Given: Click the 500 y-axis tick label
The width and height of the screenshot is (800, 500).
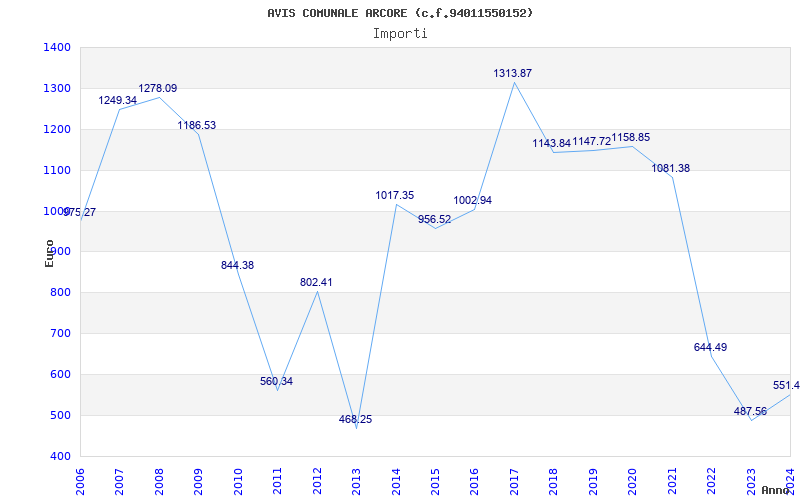Looking at the screenshot, I should [x=60, y=415].
